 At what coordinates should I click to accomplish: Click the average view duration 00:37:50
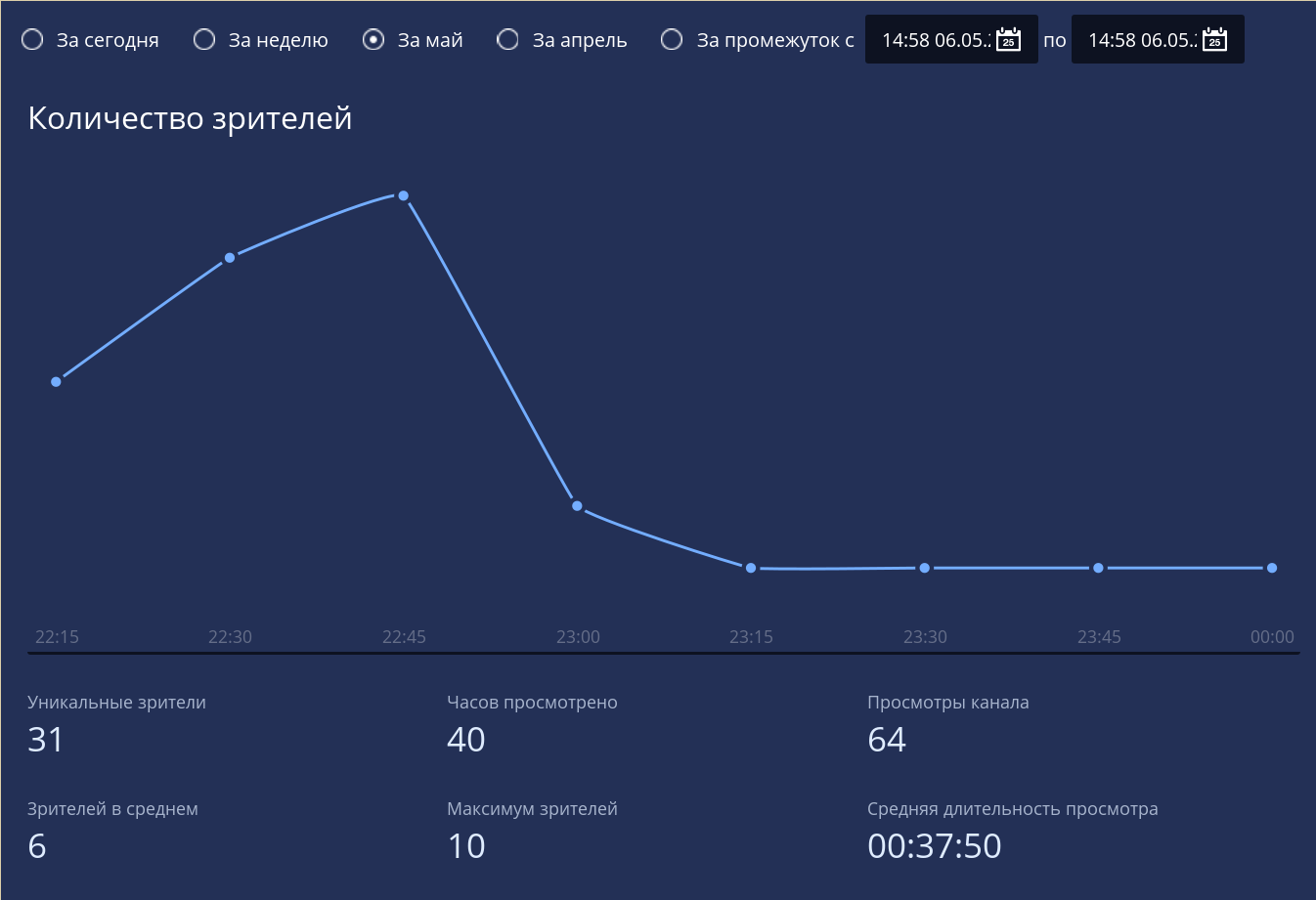point(934,846)
